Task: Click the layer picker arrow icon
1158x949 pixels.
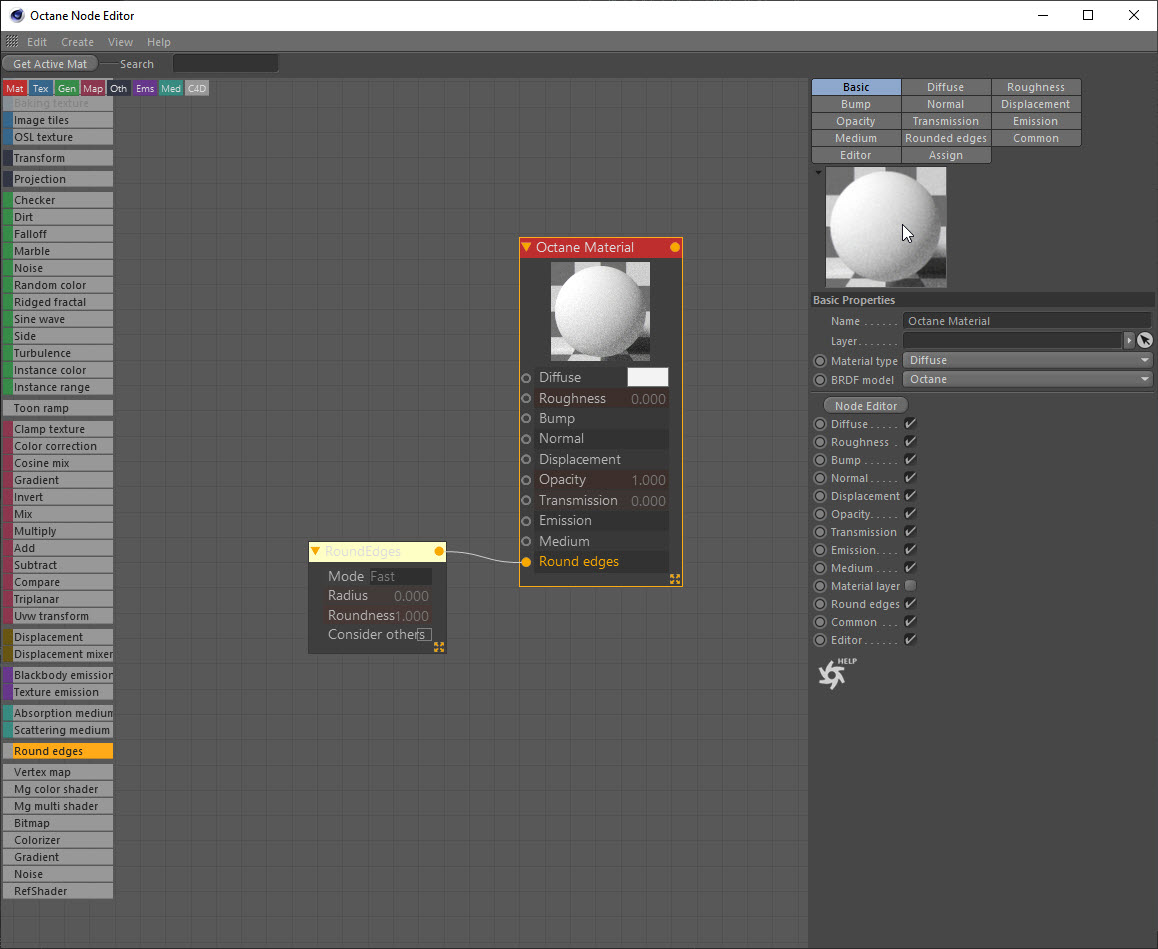Action: [1145, 340]
